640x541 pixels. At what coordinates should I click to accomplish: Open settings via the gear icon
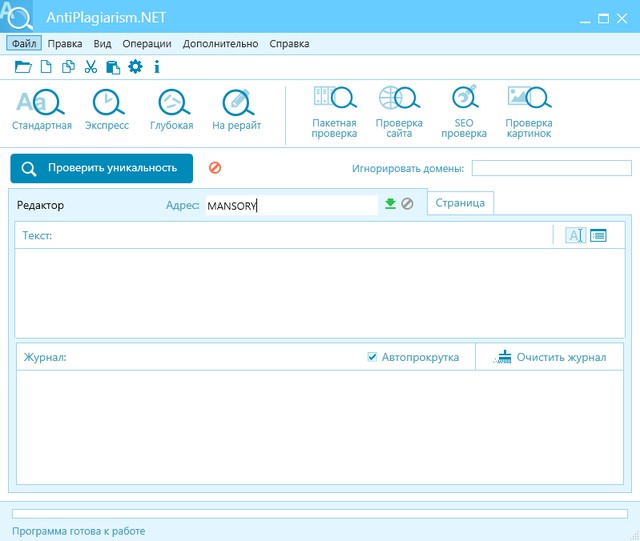coord(135,67)
